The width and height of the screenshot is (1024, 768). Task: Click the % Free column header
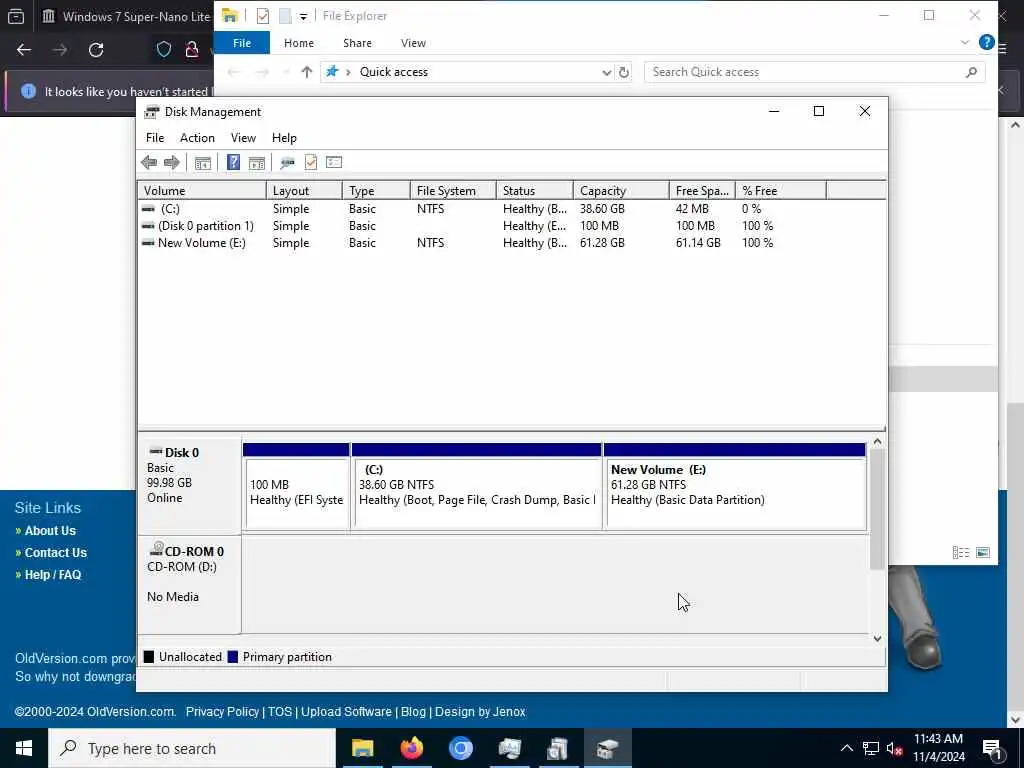781,191
